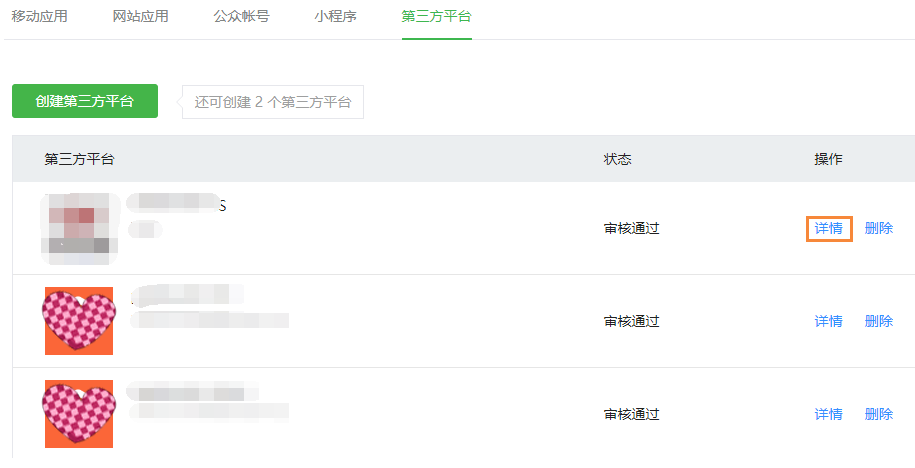Click the active 第三方平台 tab
Image resolution: width=915 pixels, height=468 pixels.
(436, 16)
